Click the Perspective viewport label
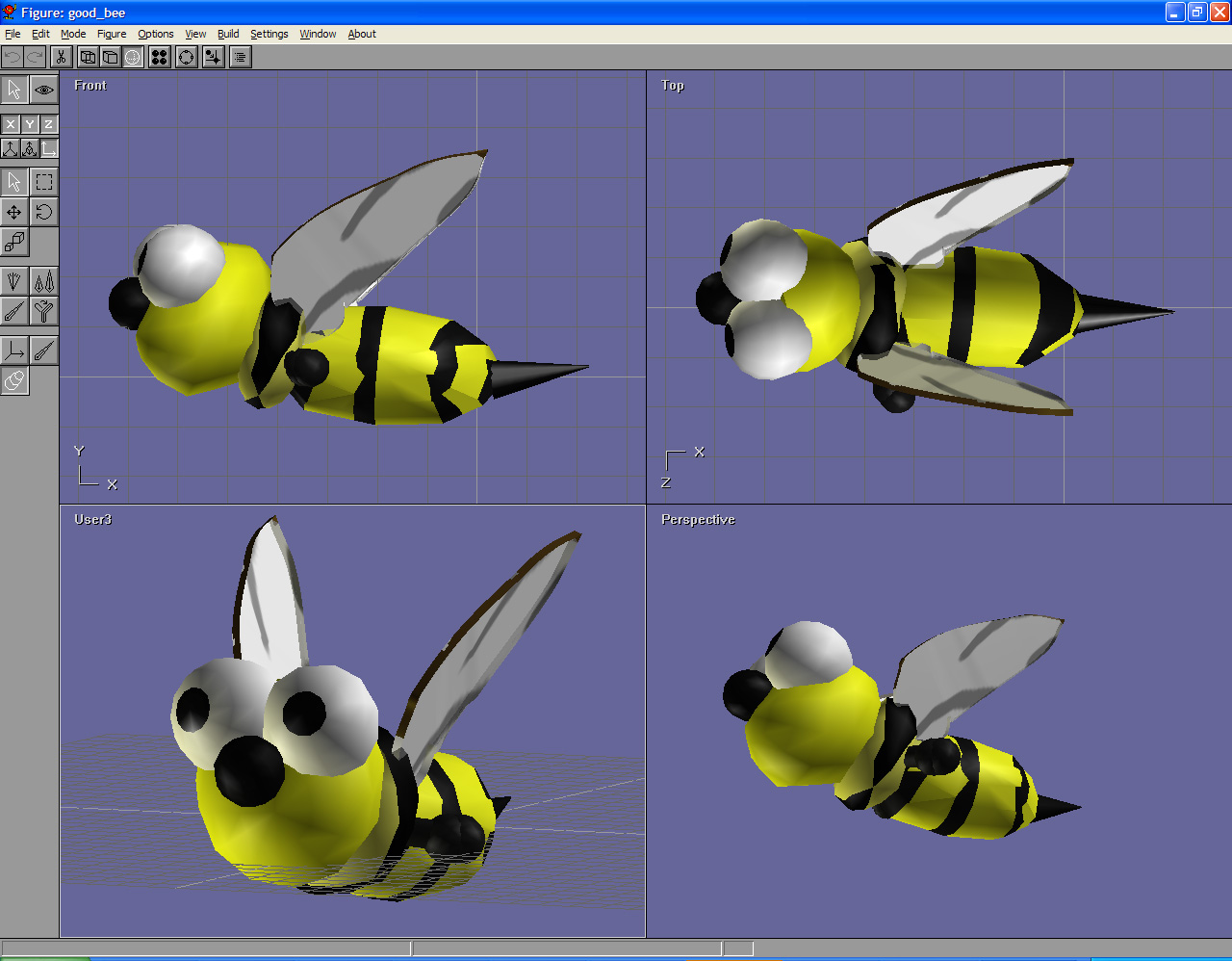The image size is (1232, 961). pyautogui.click(x=698, y=520)
